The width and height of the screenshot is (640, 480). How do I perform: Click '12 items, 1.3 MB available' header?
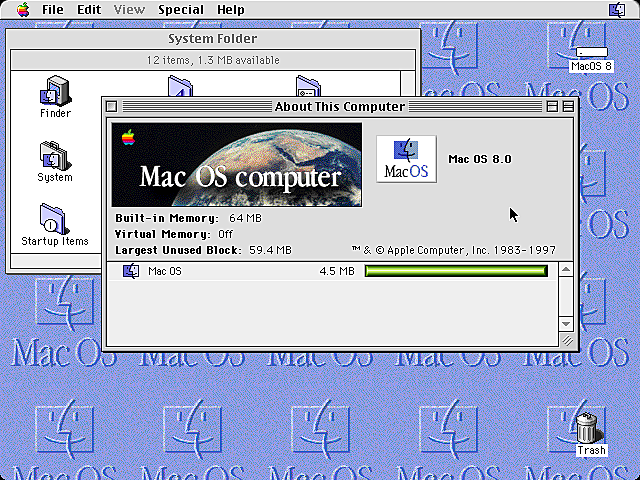(213, 60)
